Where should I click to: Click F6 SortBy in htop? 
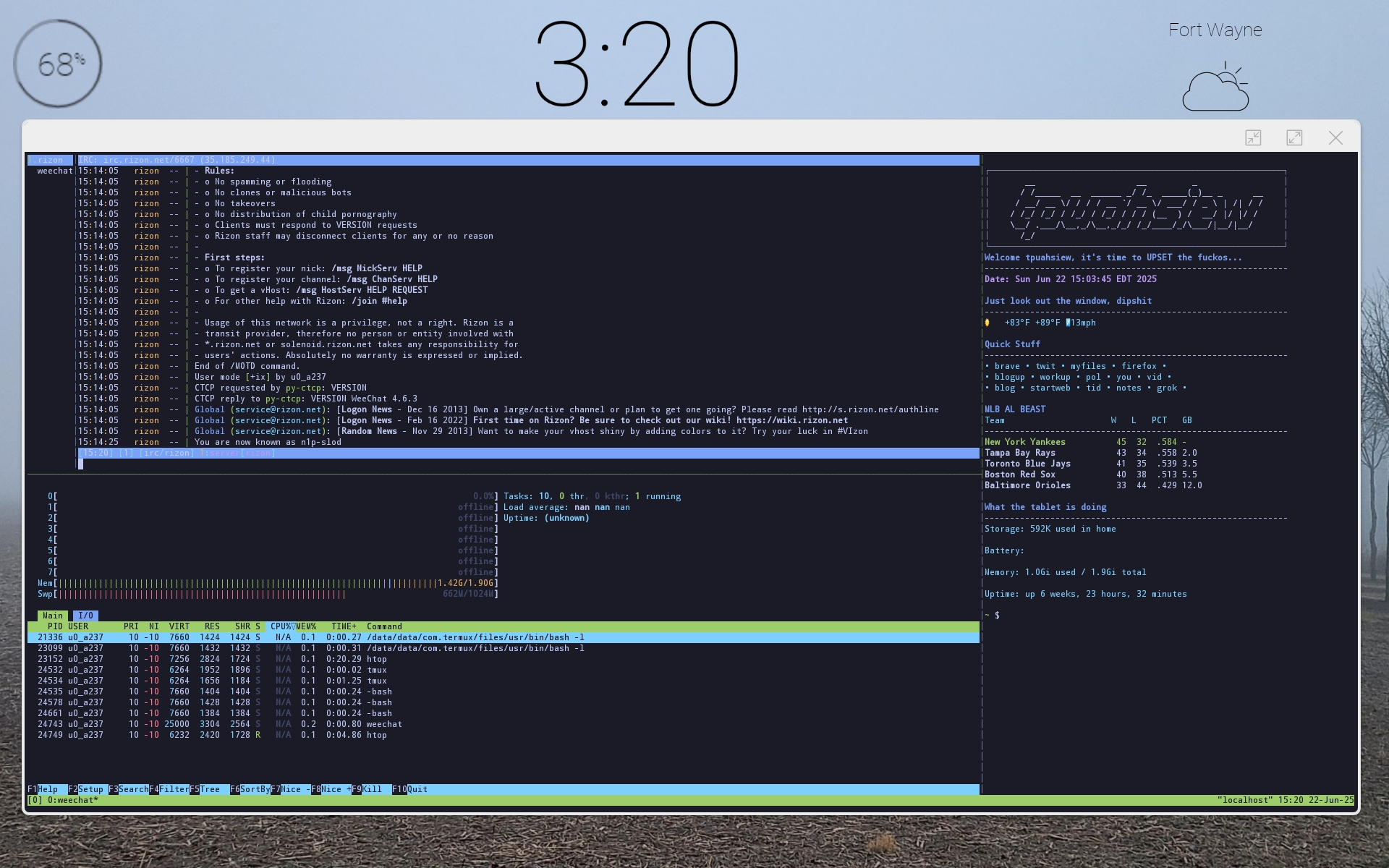pos(250,789)
